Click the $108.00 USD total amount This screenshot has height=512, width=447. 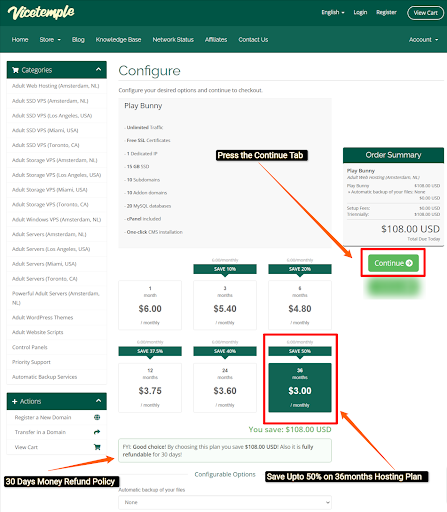(410, 229)
